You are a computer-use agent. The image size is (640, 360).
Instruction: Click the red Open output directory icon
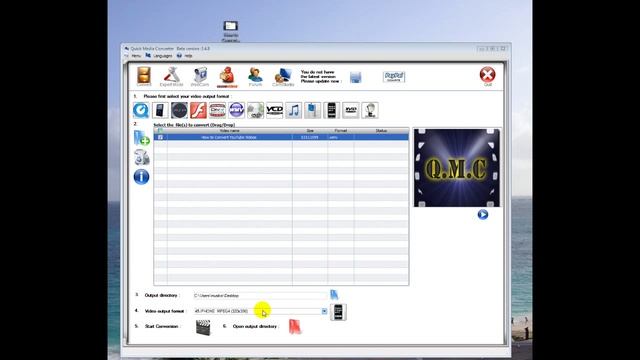pyautogui.click(x=295, y=327)
